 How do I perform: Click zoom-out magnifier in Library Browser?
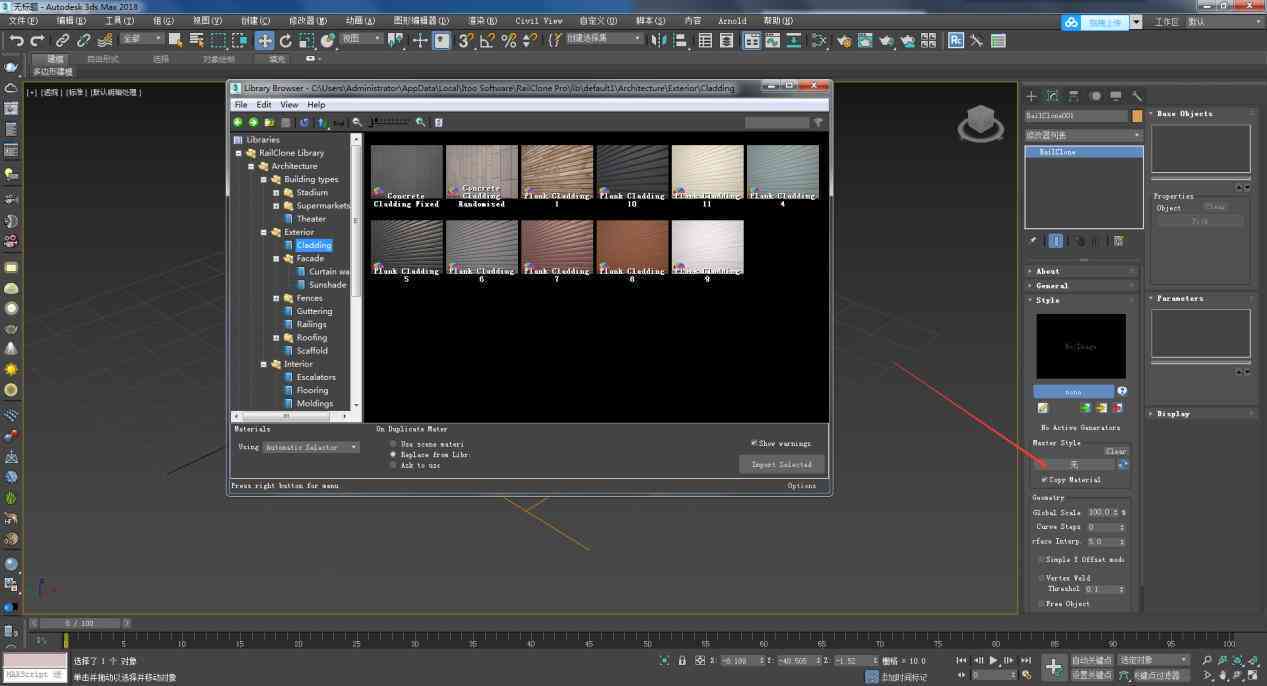click(x=357, y=122)
